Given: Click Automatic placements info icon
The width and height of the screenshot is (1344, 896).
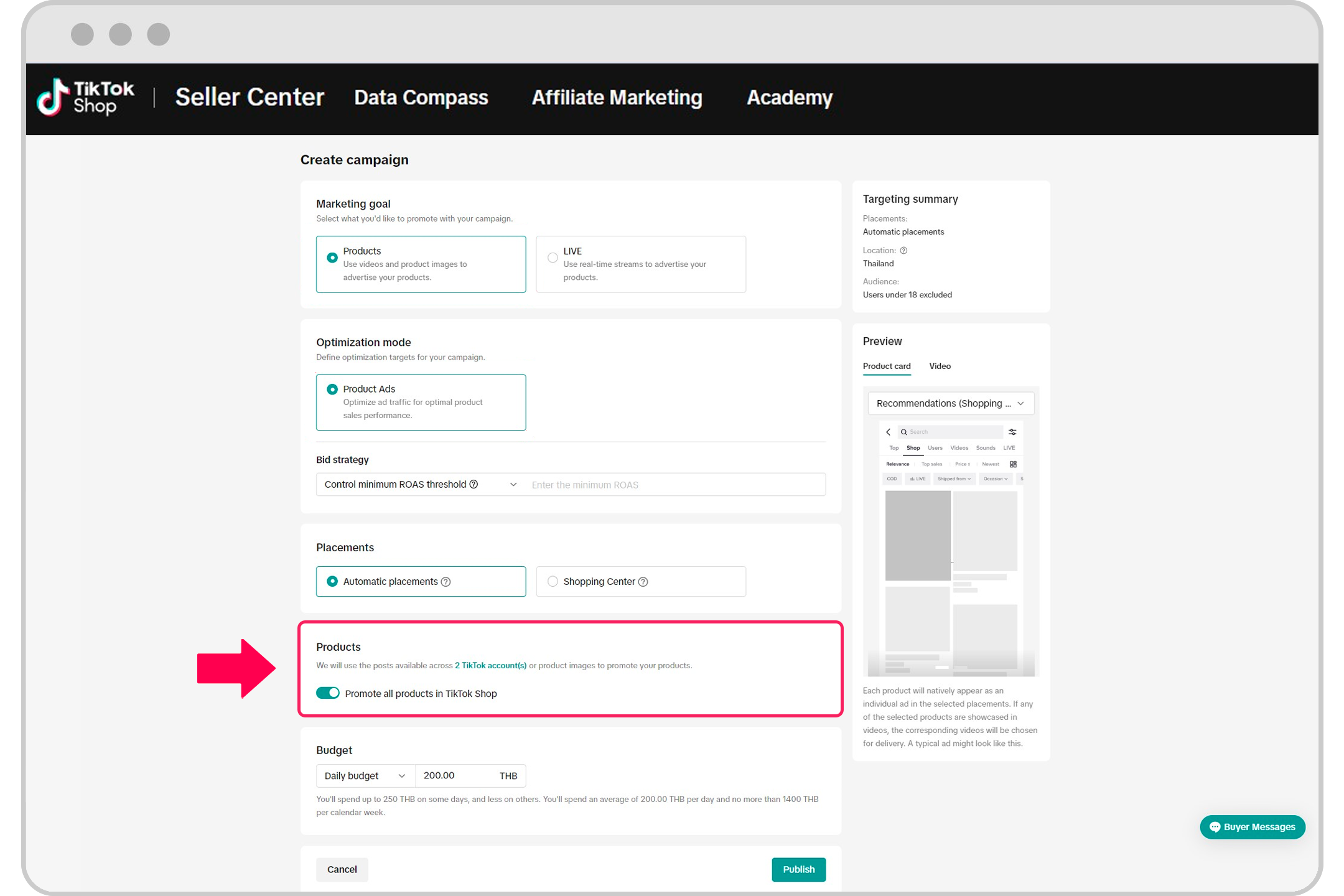Looking at the screenshot, I should click(x=446, y=582).
